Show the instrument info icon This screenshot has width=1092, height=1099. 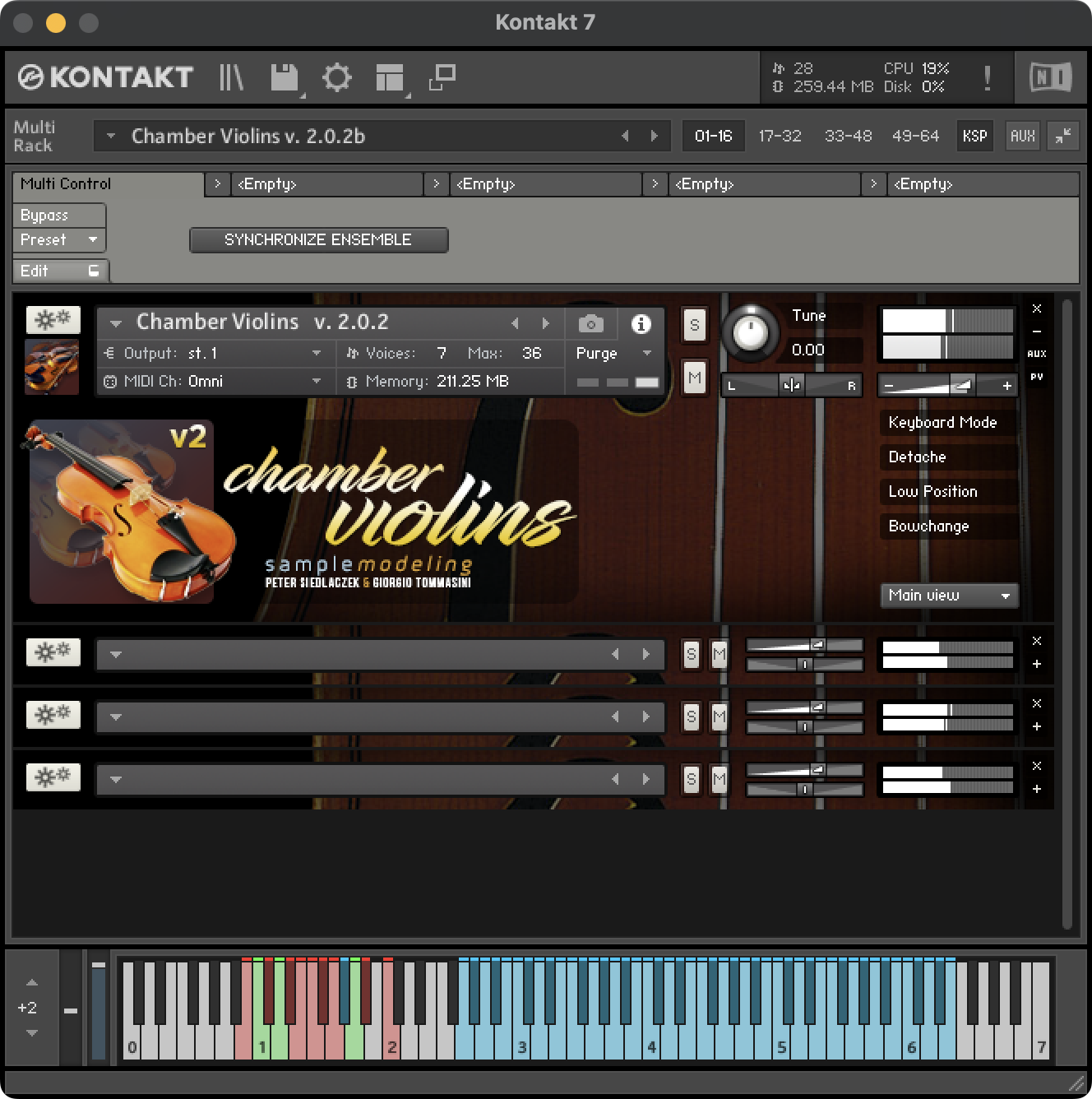[x=641, y=323]
